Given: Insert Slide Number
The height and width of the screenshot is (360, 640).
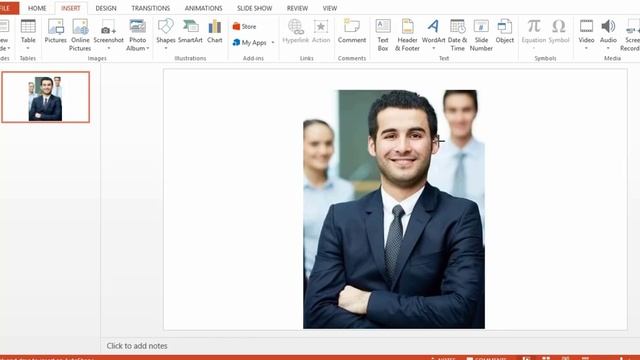Looking at the screenshot, I should [481, 35].
